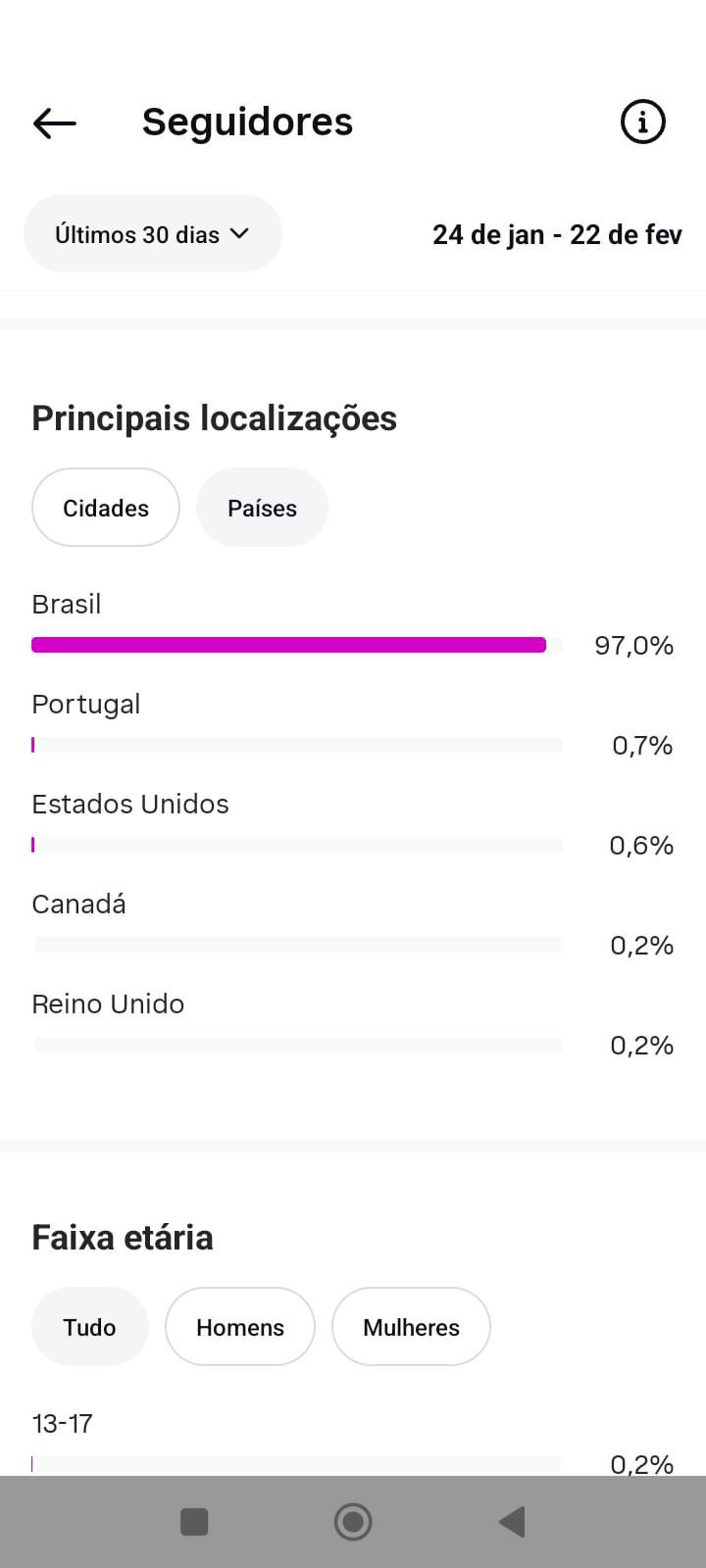This screenshot has width=706, height=1568.
Task: Tap the back arrow icon
Action: [x=55, y=122]
